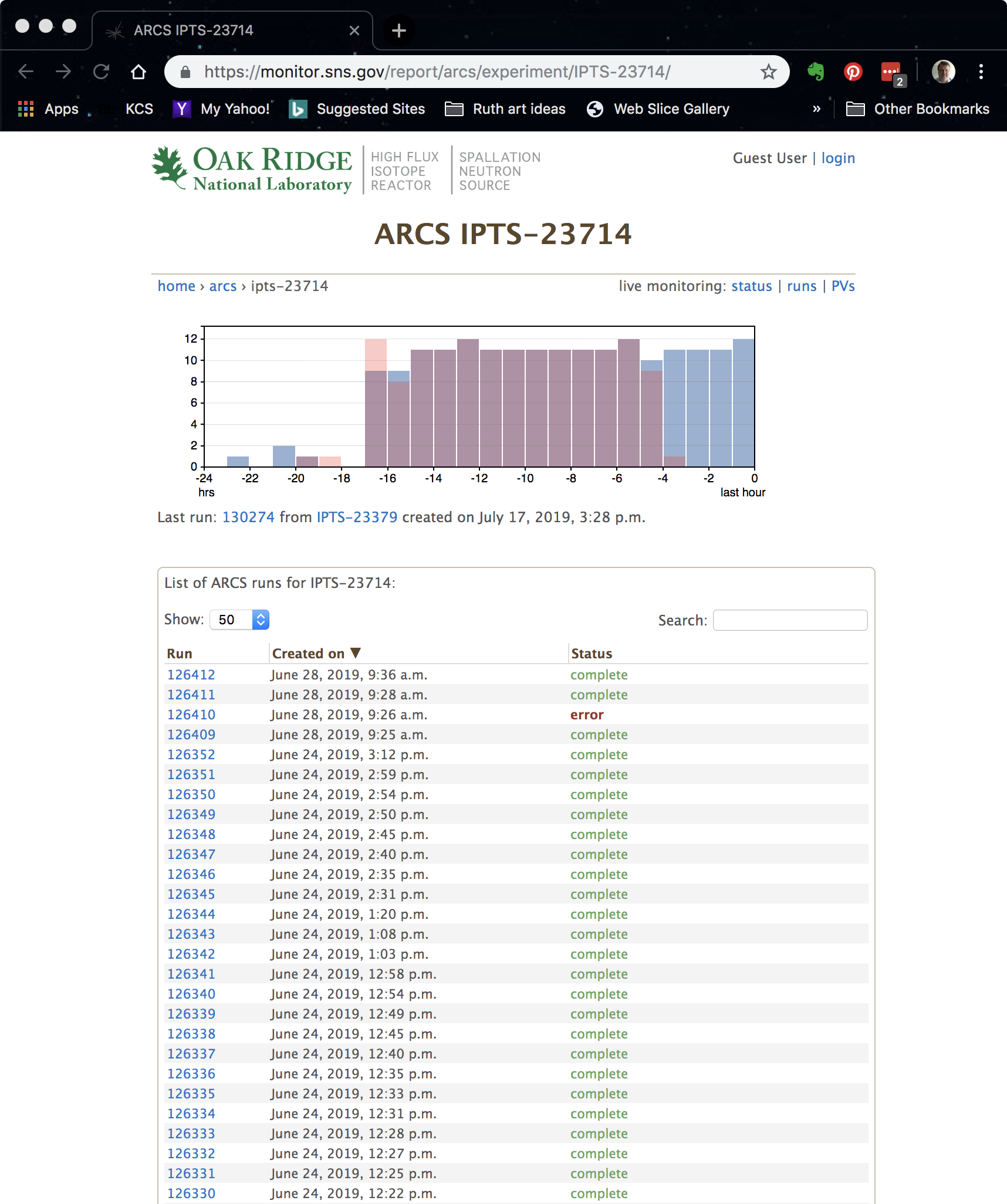Open the Chrome three-dot menu
1007x1204 pixels.
pos(981,72)
